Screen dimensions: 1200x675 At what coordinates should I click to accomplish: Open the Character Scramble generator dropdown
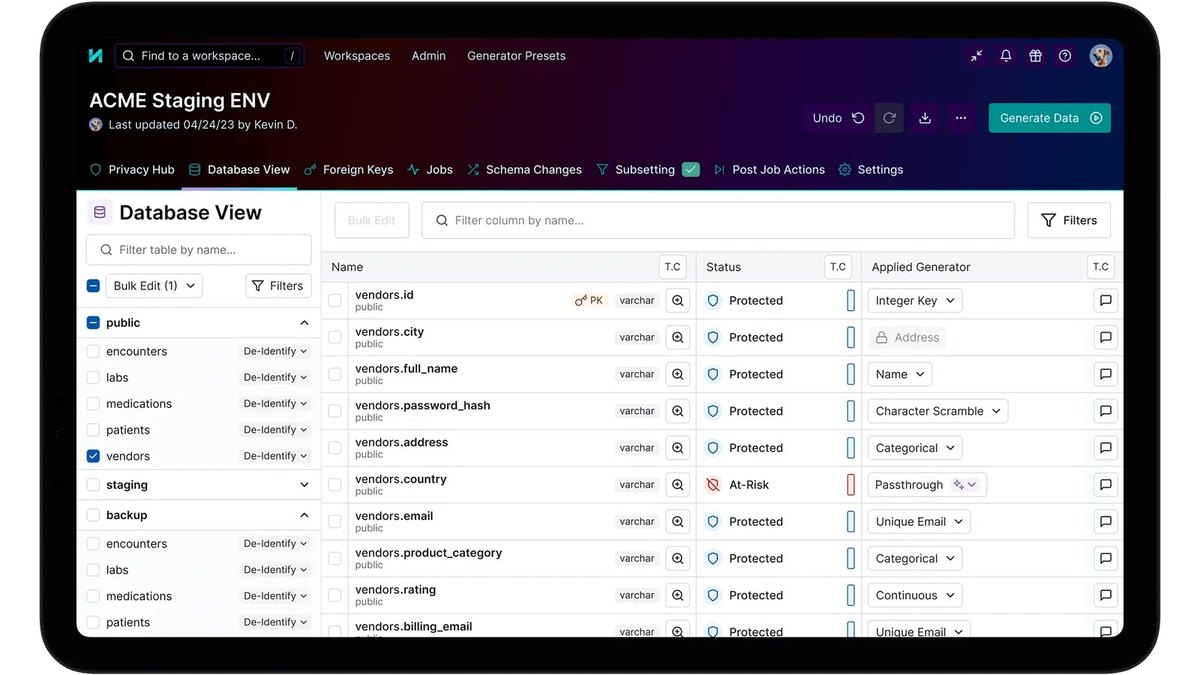(937, 411)
